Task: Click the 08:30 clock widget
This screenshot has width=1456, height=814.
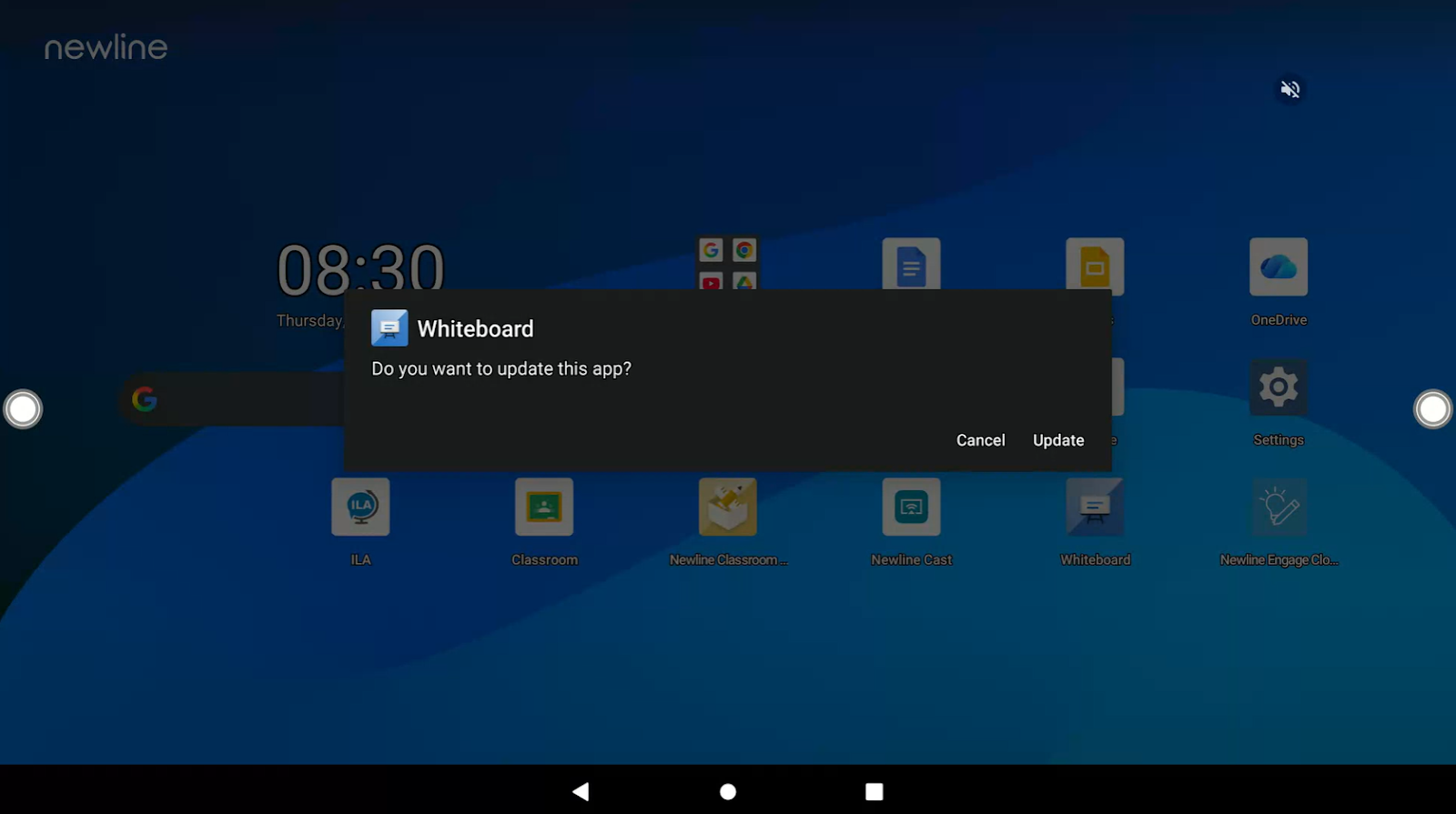Action: [x=360, y=268]
